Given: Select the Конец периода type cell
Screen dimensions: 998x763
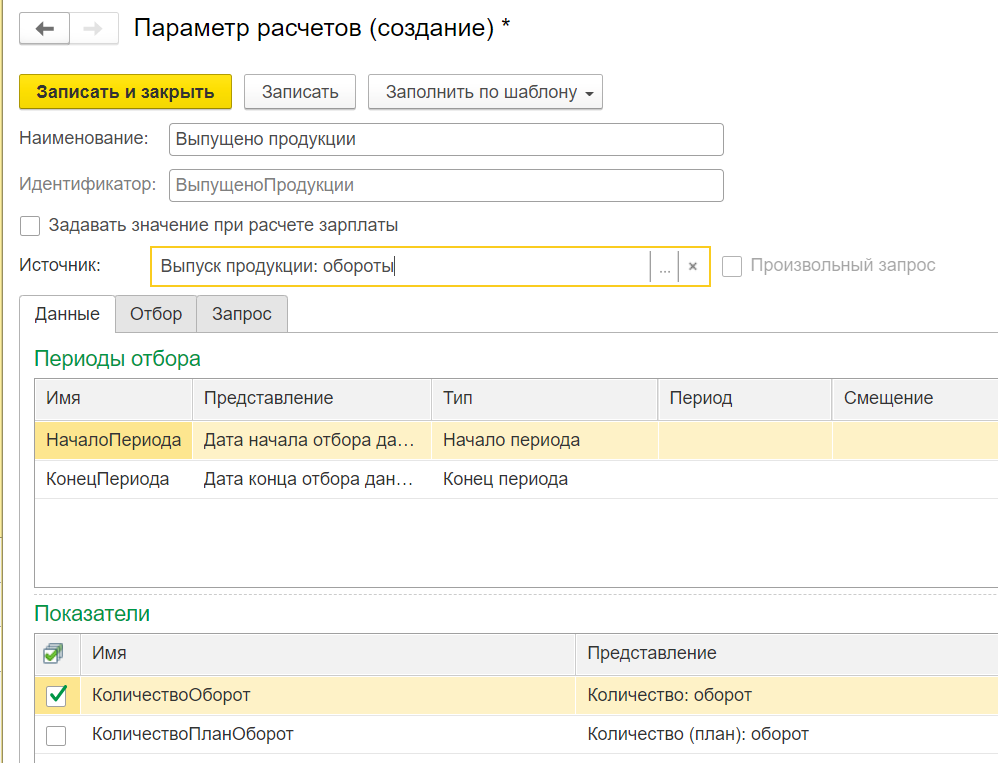Looking at the screenshot, I should point(545,479).
